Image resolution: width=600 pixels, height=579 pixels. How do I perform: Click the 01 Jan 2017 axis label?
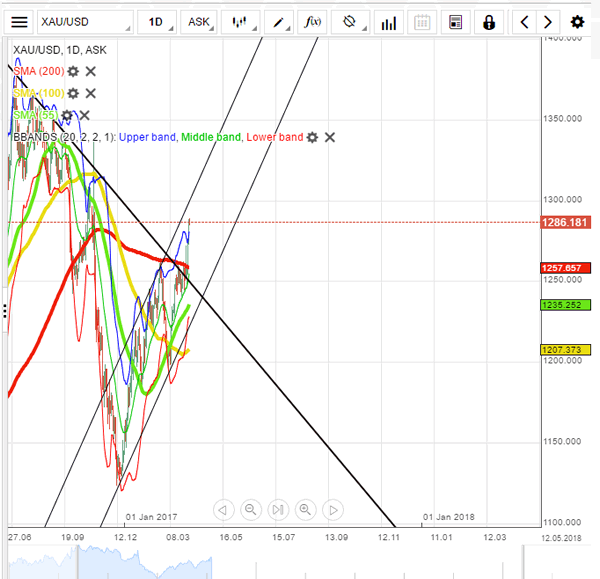click(x=151, y=517)
